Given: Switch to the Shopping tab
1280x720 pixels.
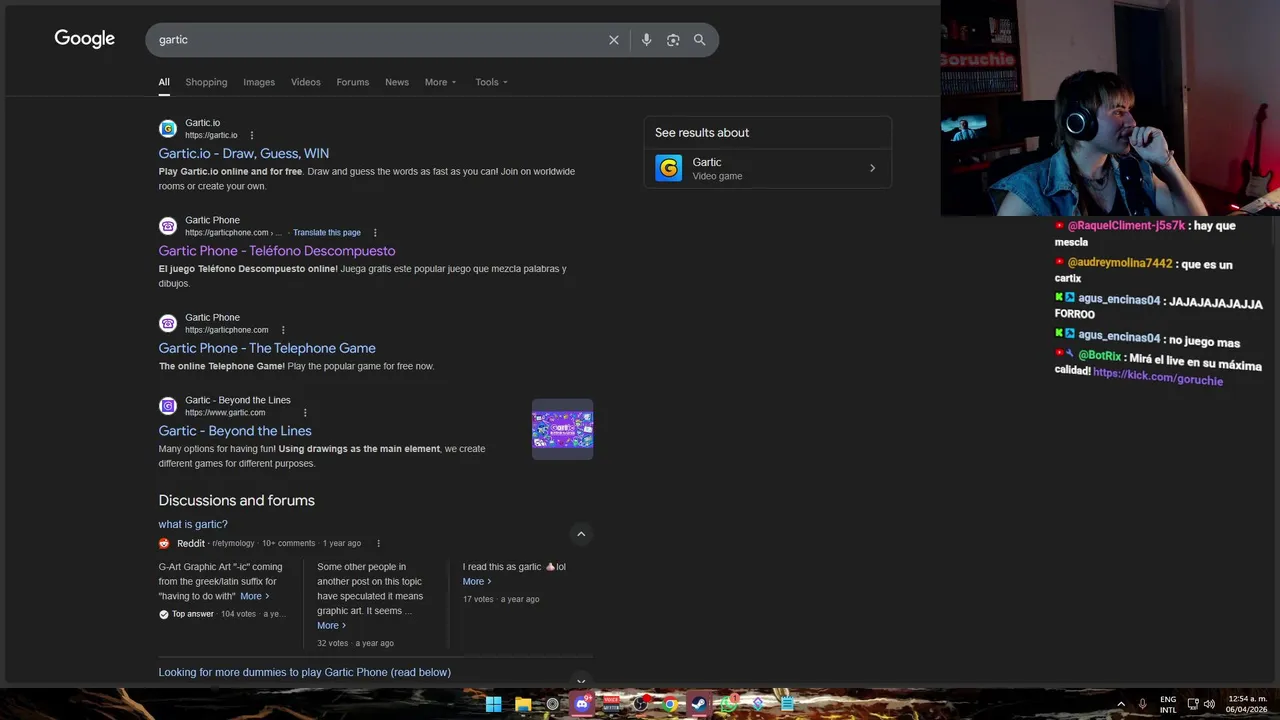Looking at the screenshot, I should pos(206,82).
